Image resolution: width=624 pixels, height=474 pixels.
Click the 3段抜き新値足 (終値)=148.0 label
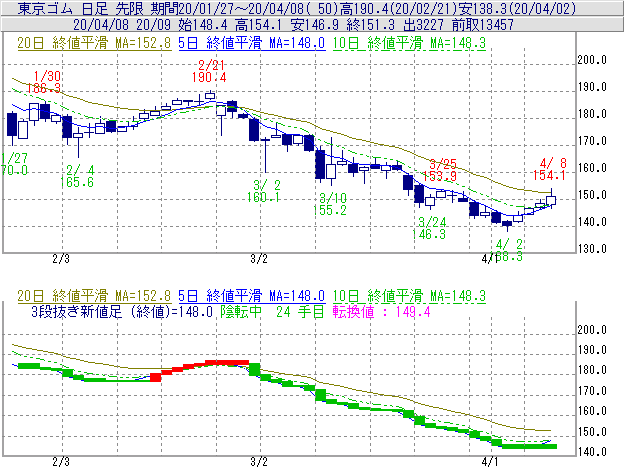coord(122,311)
